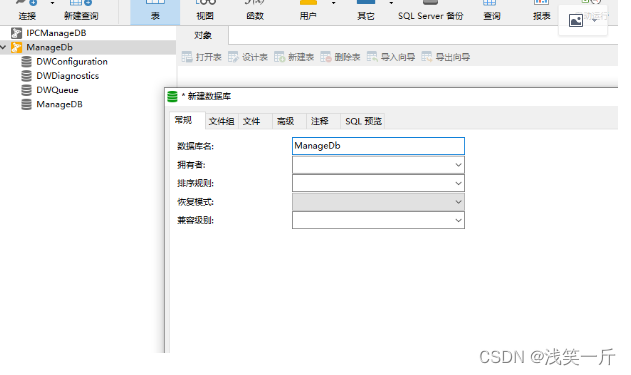
Task: Select the 表 tables toolbar button
Action: tap(155, 11)
